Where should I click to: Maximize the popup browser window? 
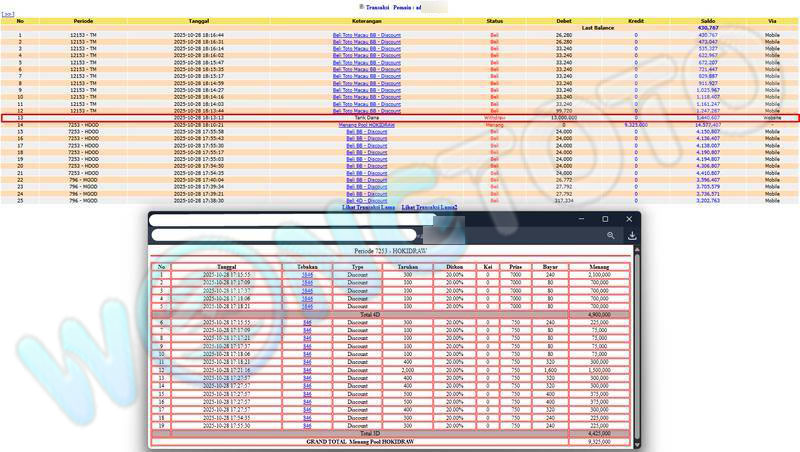click(x=605, y=218)
